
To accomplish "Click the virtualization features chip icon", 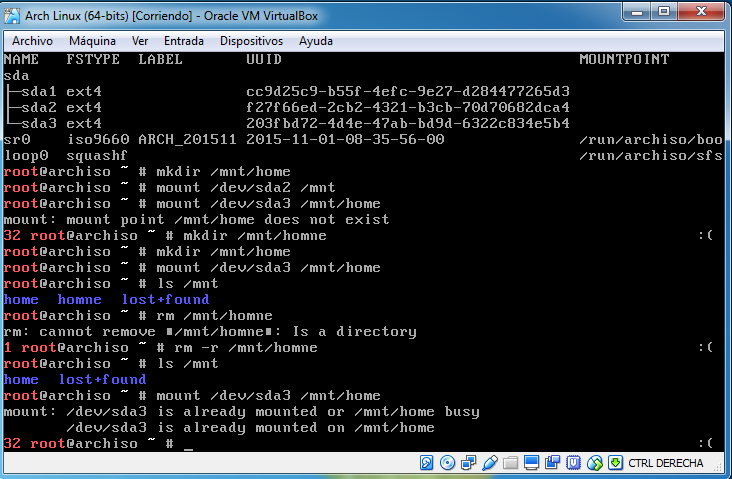I will tap(573, 463).
